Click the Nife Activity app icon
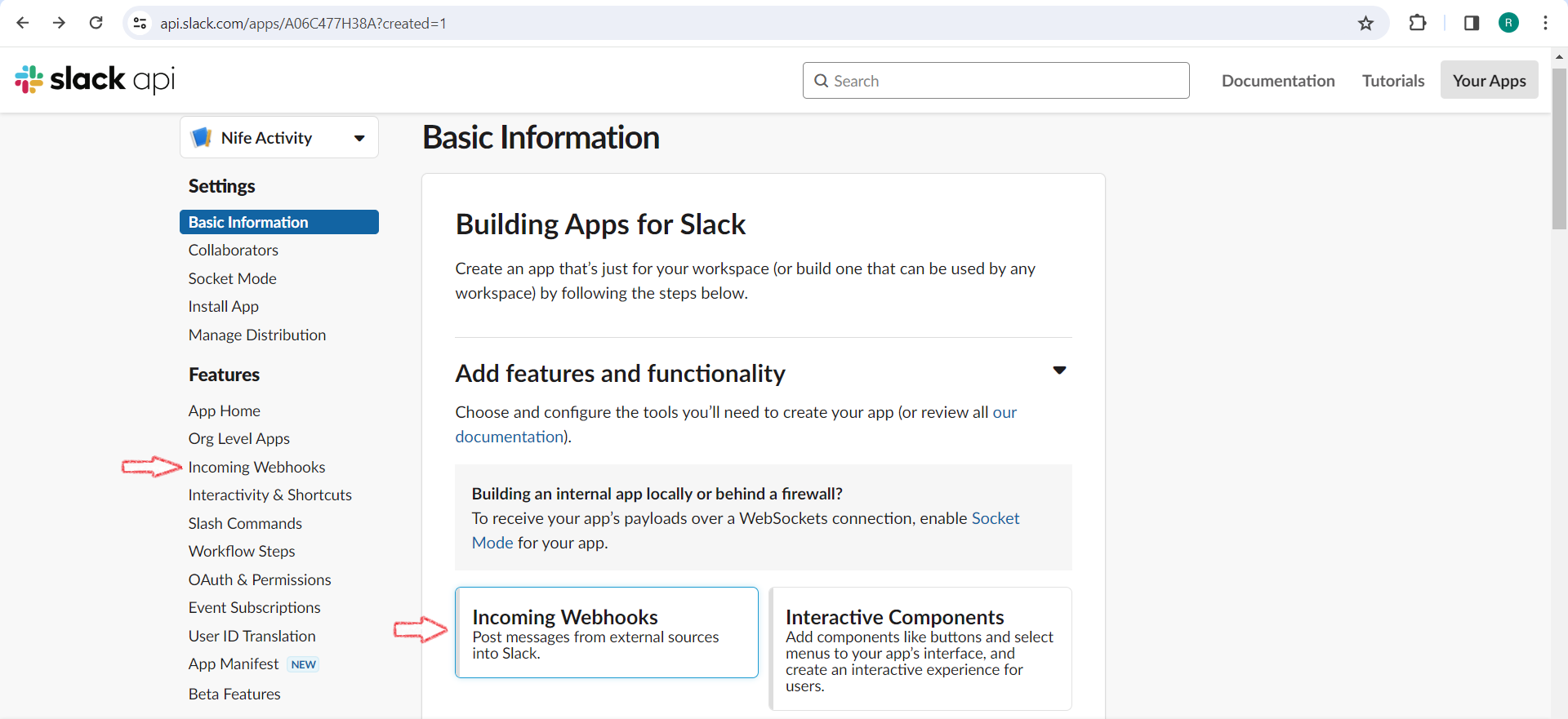Image resolution: width=1568 pixels, height=719 pixels. pyautogui.click(x=201, y=137)
